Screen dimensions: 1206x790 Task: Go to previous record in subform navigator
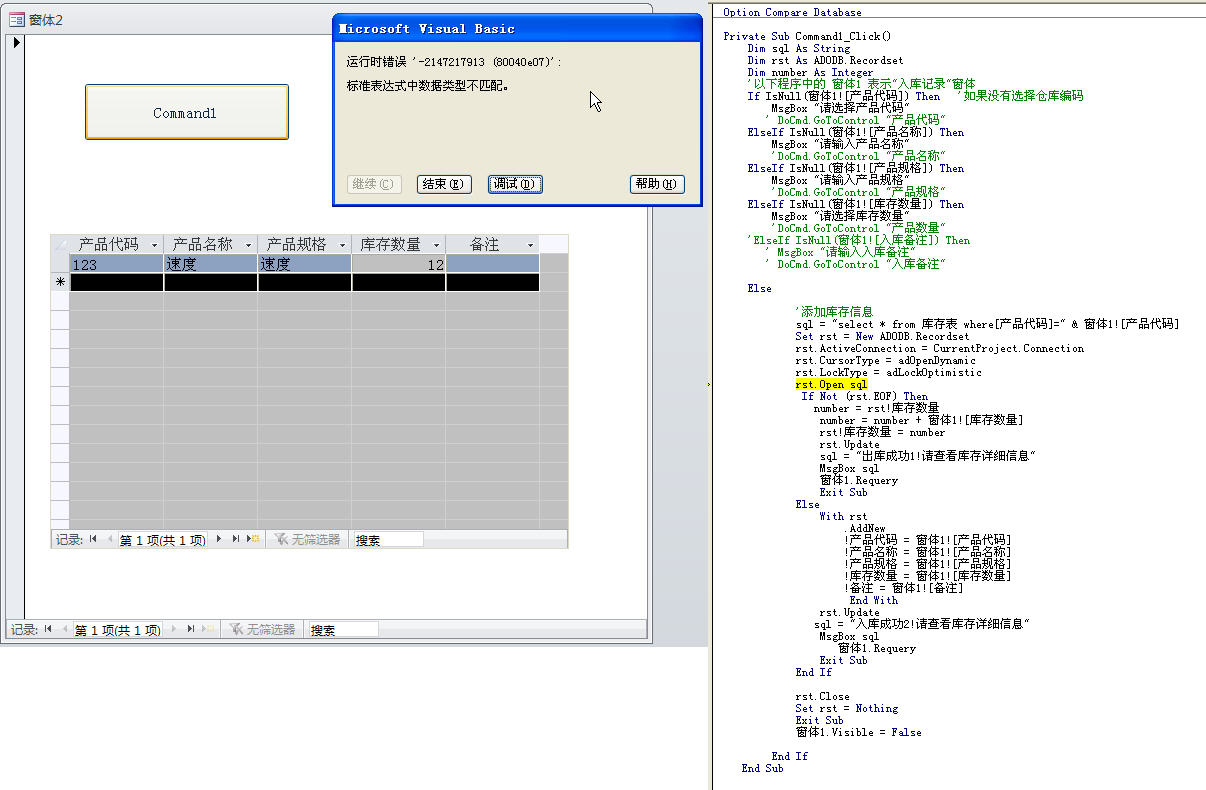(109, 539)
